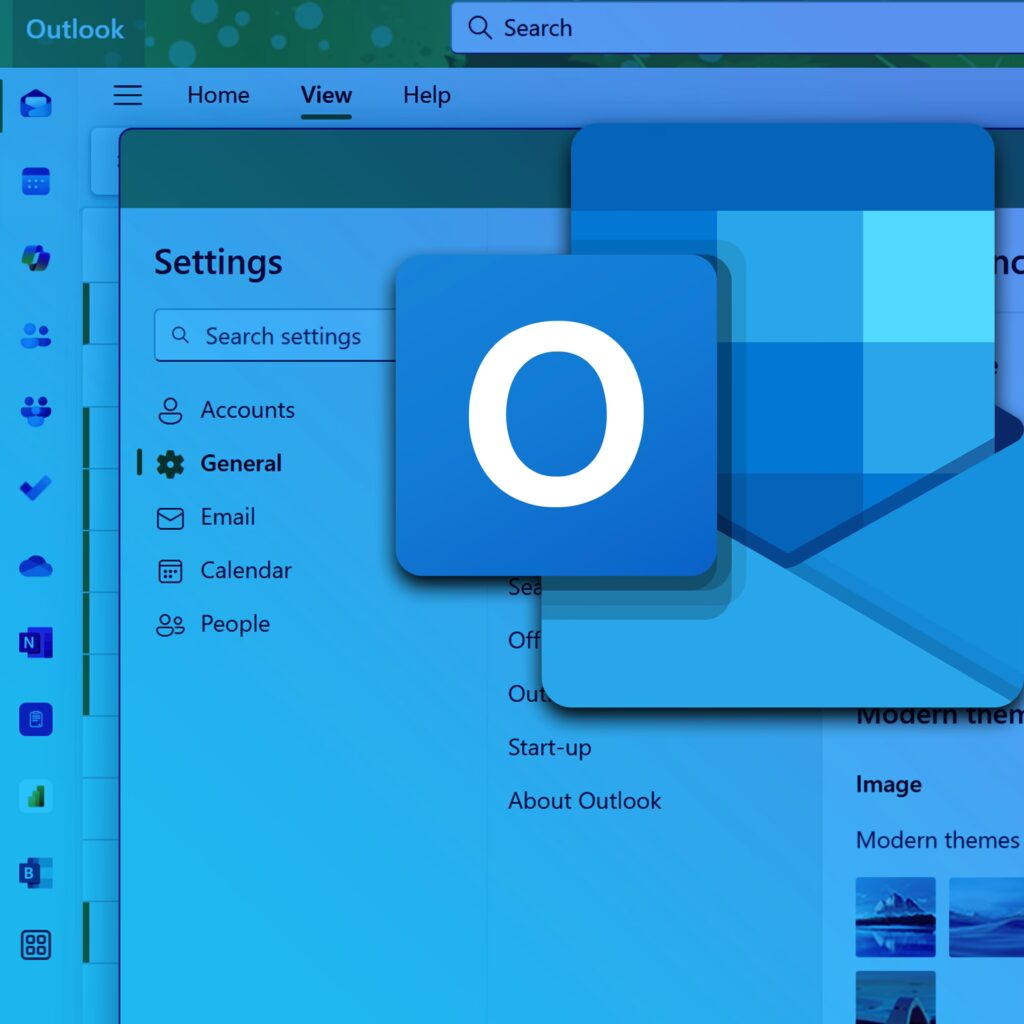Open the Mail icon in sidebar

36,104
